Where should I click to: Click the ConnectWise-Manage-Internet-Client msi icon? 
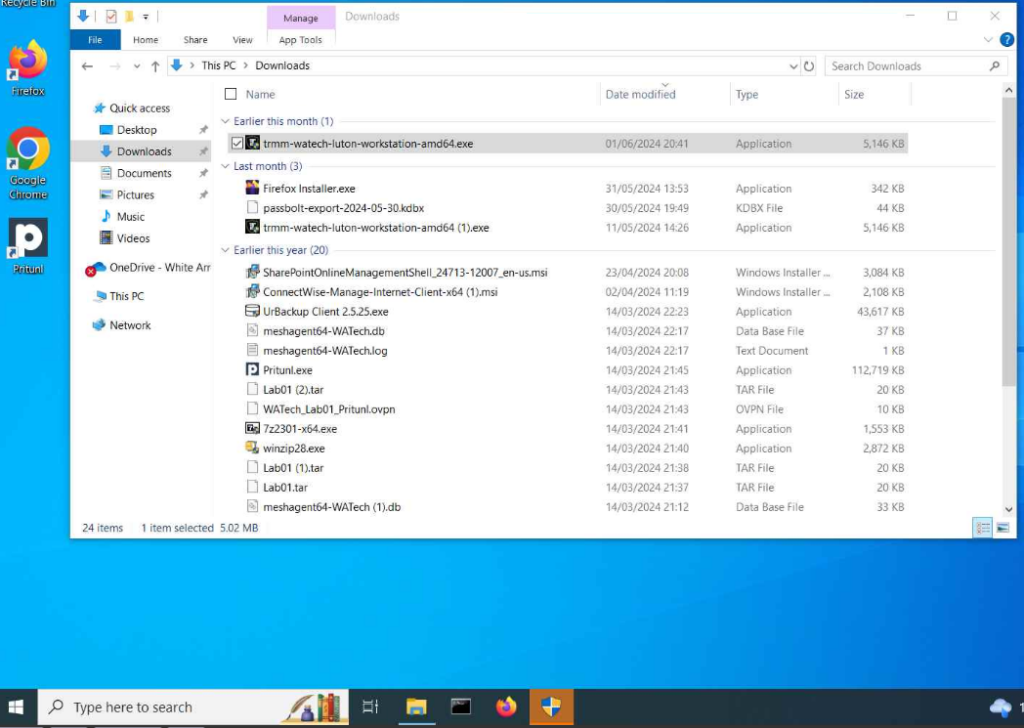coord(252,291)
